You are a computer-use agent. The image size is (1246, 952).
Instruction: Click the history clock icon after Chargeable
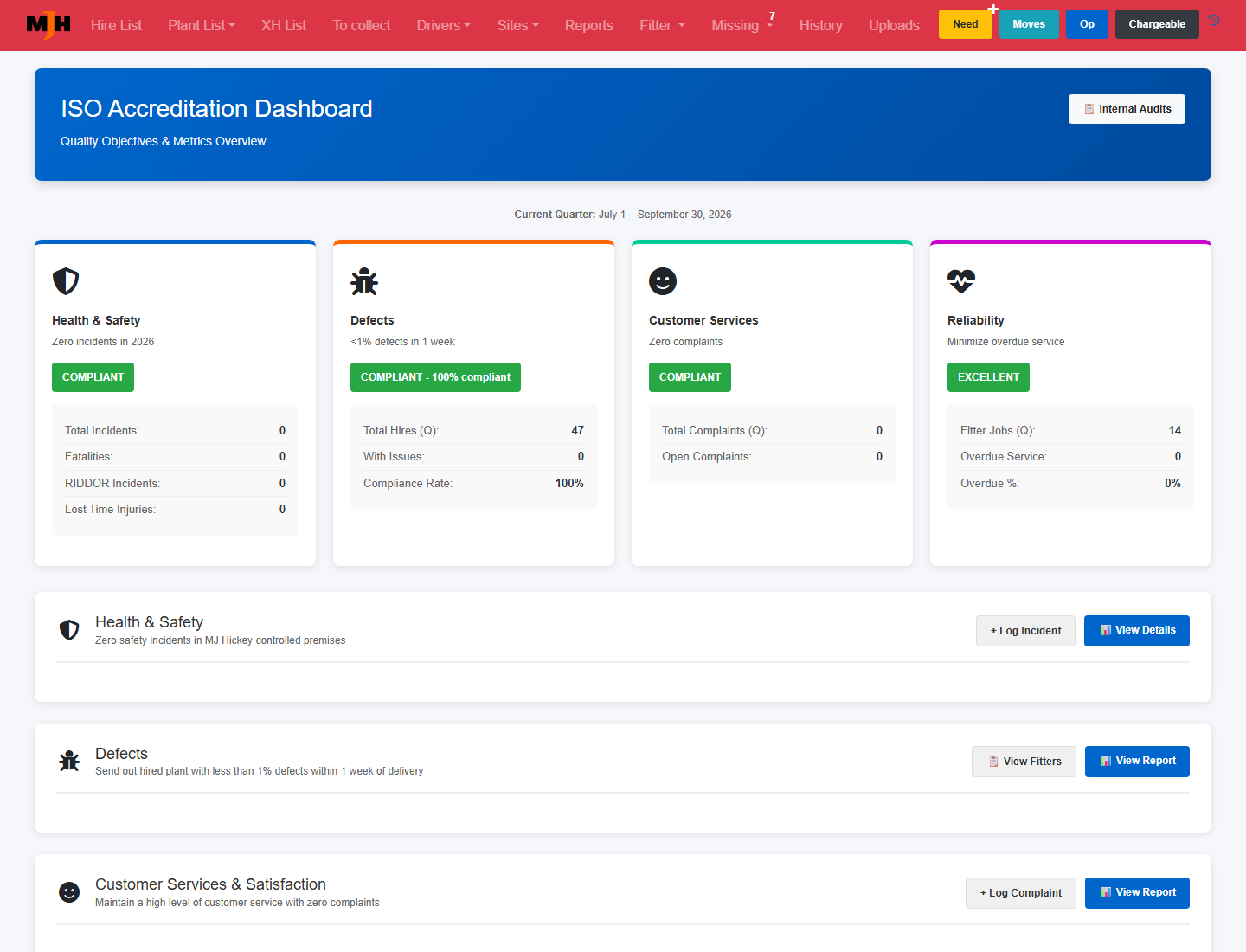point(1215,20)
